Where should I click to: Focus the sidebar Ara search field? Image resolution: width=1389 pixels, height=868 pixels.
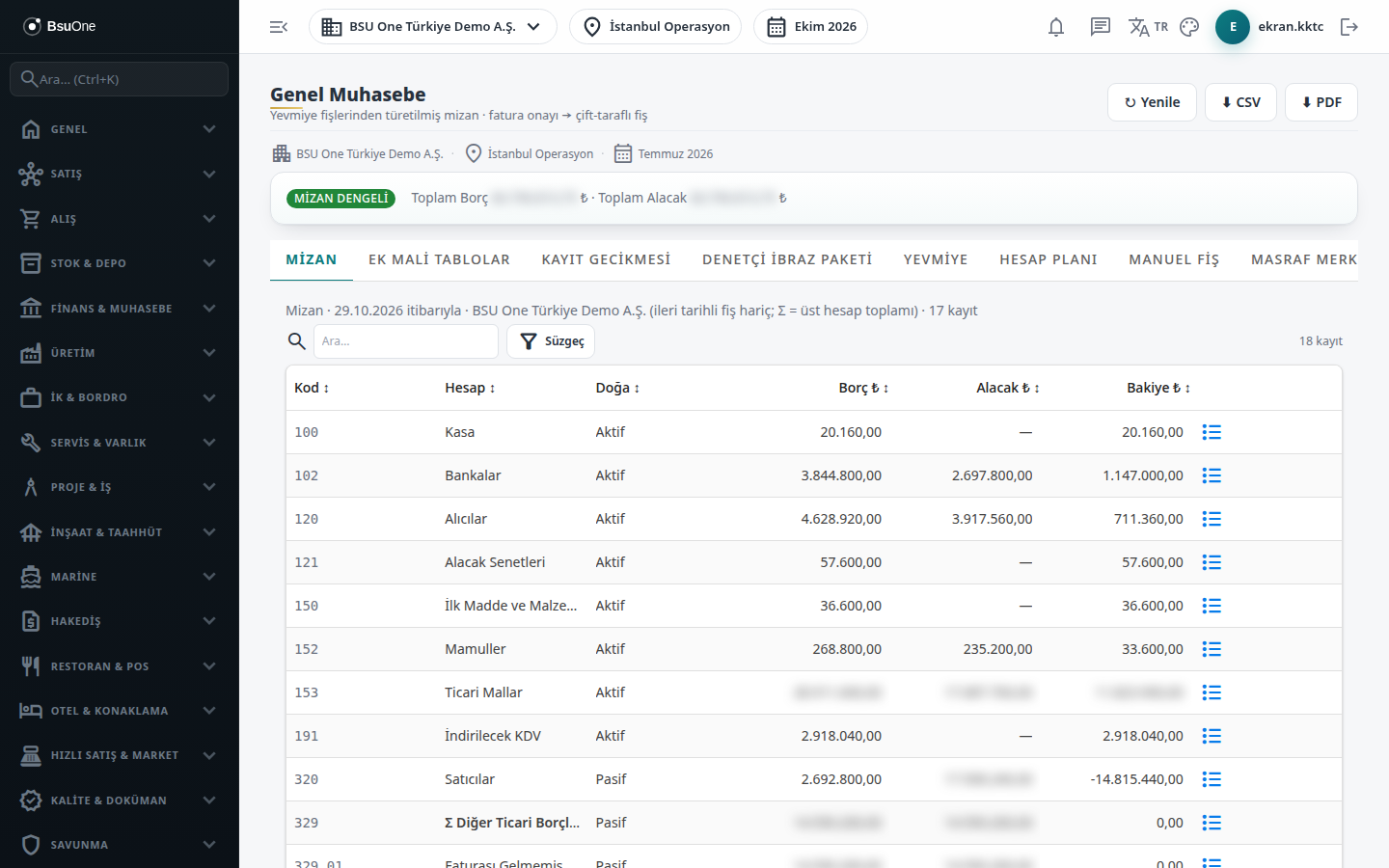(120, 79)
